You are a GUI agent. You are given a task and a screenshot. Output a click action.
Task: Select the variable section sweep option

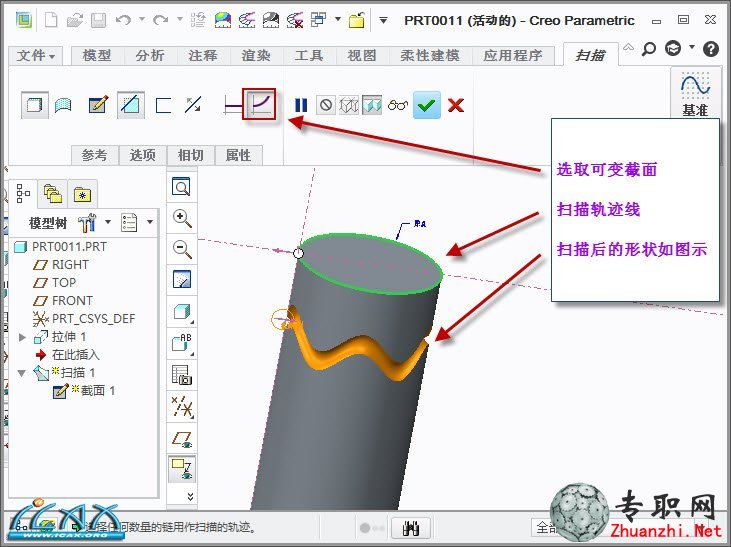(259, 104)
